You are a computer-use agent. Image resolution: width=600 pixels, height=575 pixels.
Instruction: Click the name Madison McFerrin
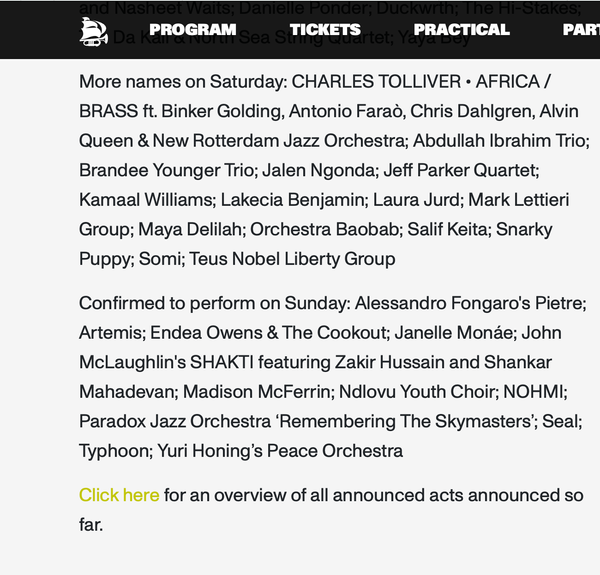click(x=257, y=392)
